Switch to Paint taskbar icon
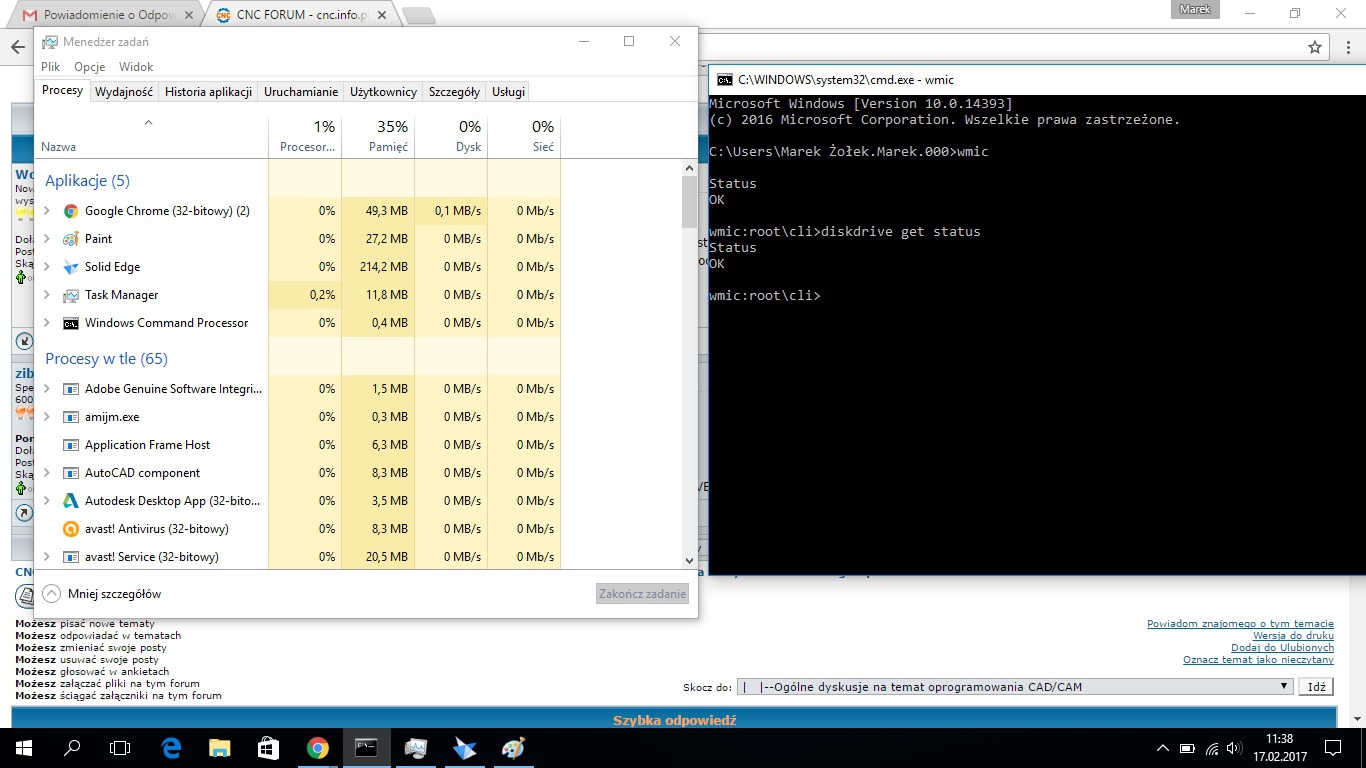Image resolution: width=1366 pixels, height=768 pixels. point(513,748)
